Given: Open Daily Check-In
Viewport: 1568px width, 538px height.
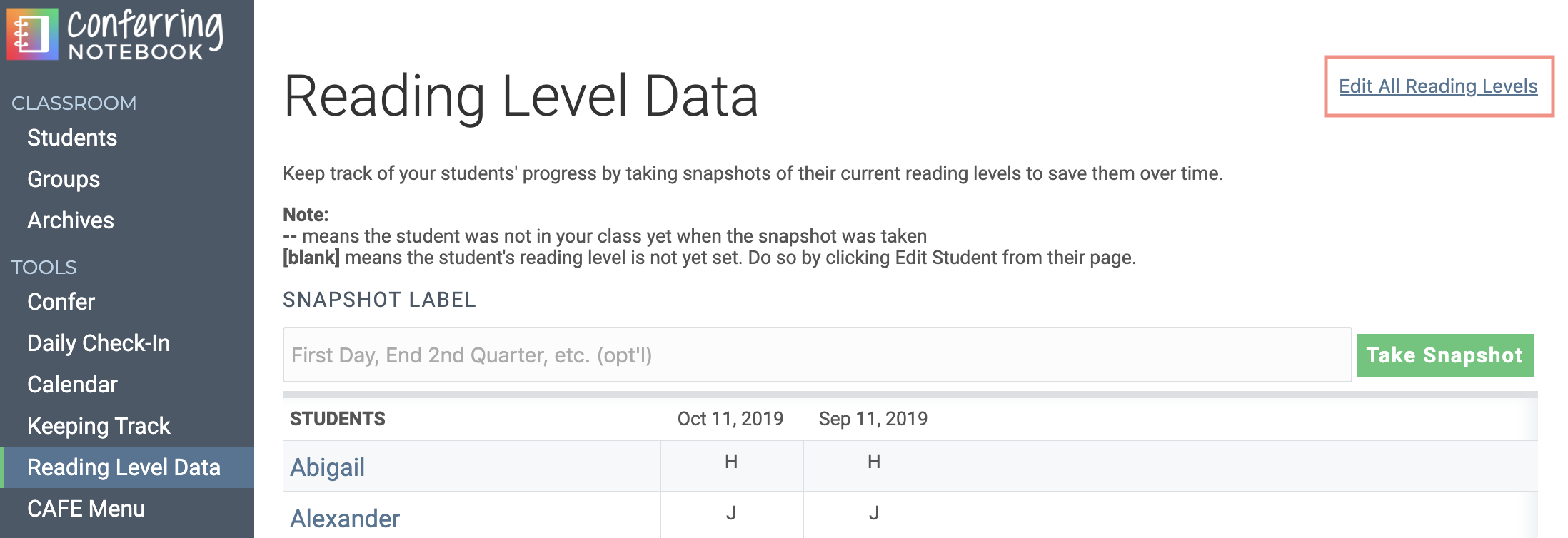Looking at the screenshot, I should pyautogui.click(x=99, y=343).
